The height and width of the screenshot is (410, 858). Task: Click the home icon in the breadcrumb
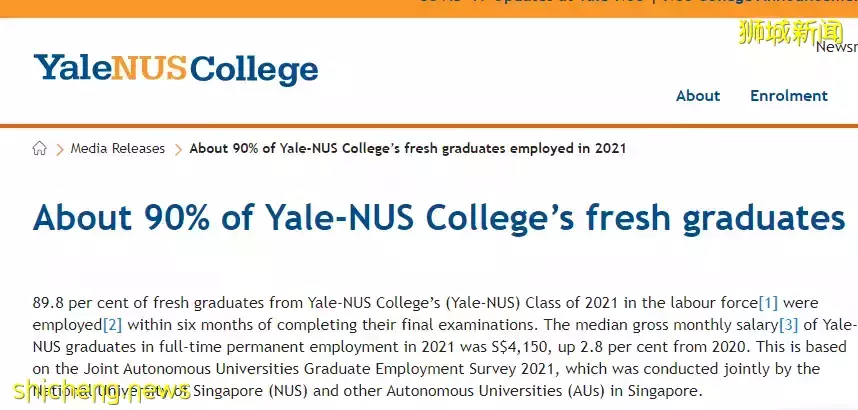pos(40,148)
